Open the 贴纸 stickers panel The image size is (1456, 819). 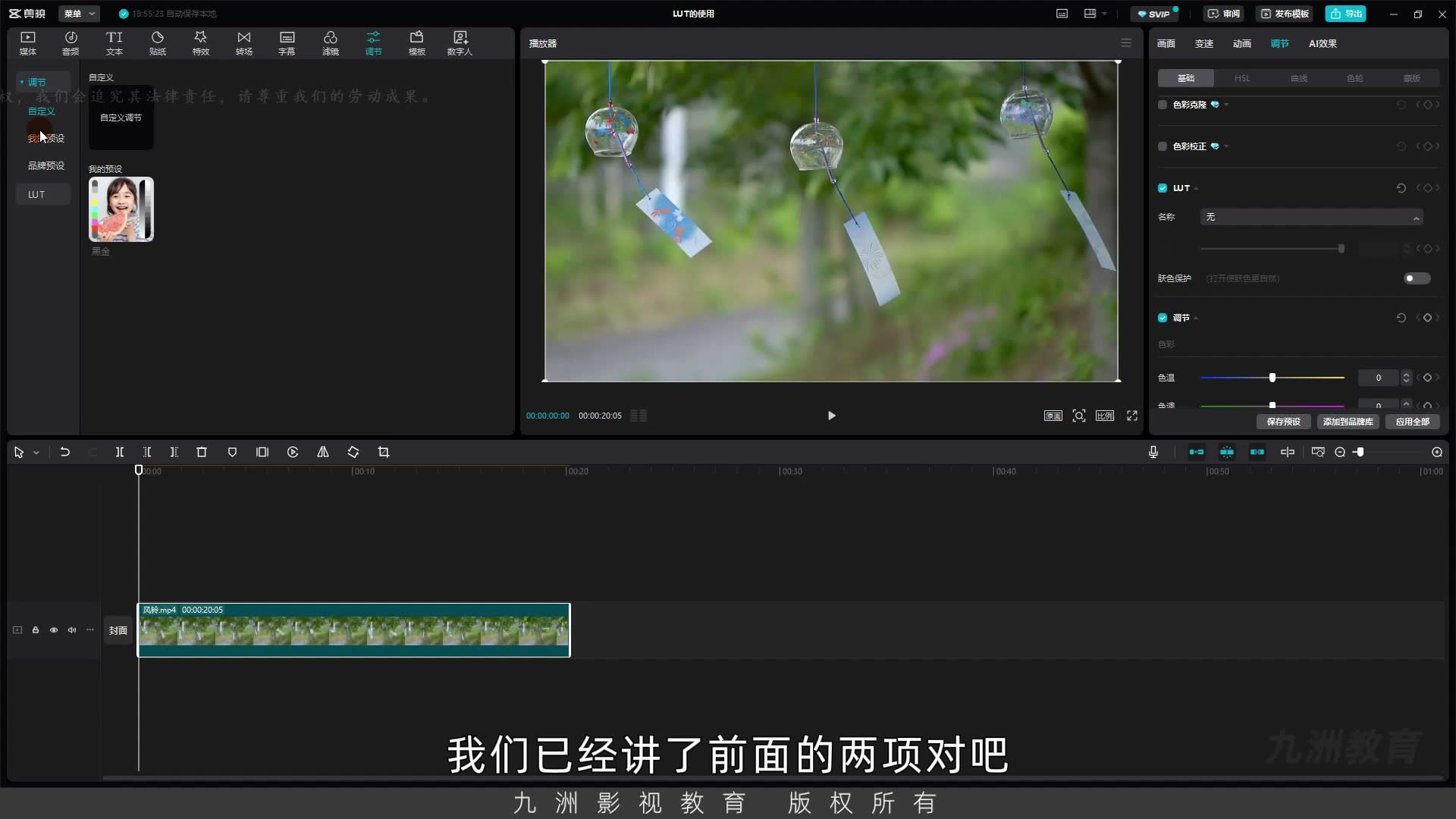pyautogui.click(x=158, y=43)
